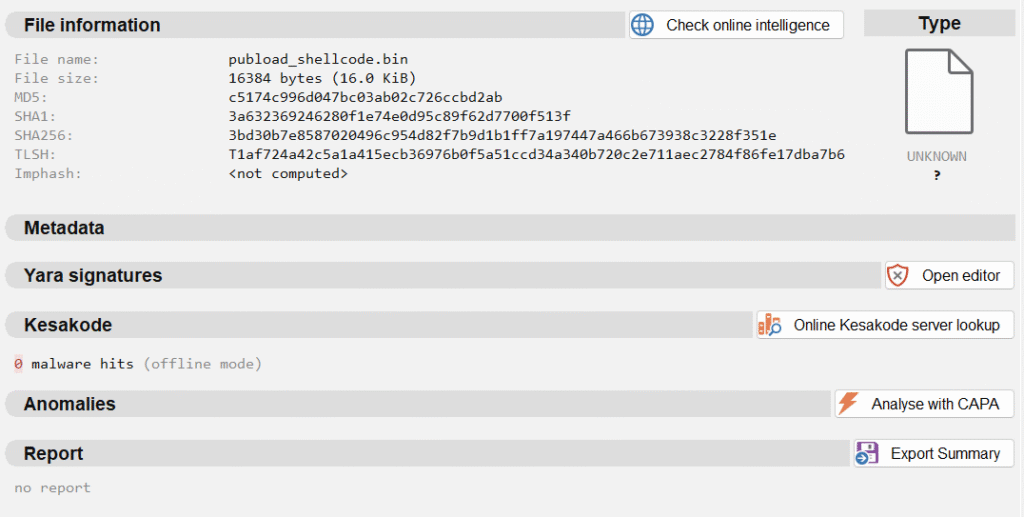
Task: Start Online Kesakode server lookup
Action: click(896, 325)
